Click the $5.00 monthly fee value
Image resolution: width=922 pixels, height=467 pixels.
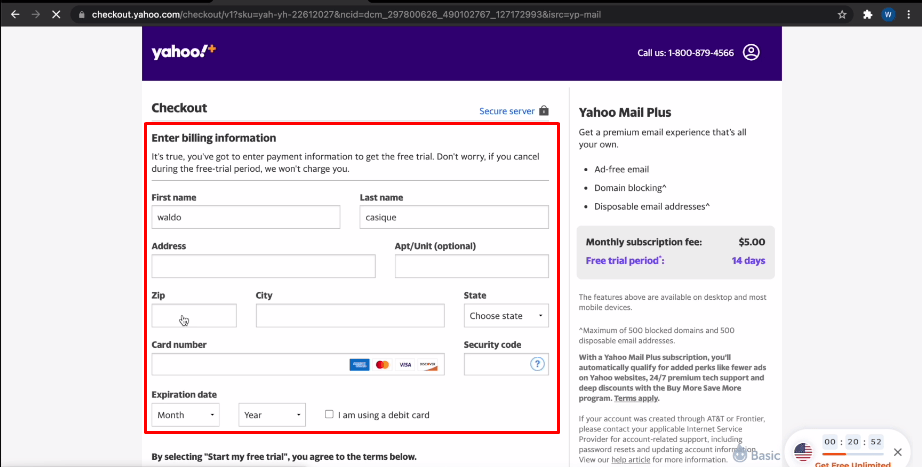coord(752,242)
